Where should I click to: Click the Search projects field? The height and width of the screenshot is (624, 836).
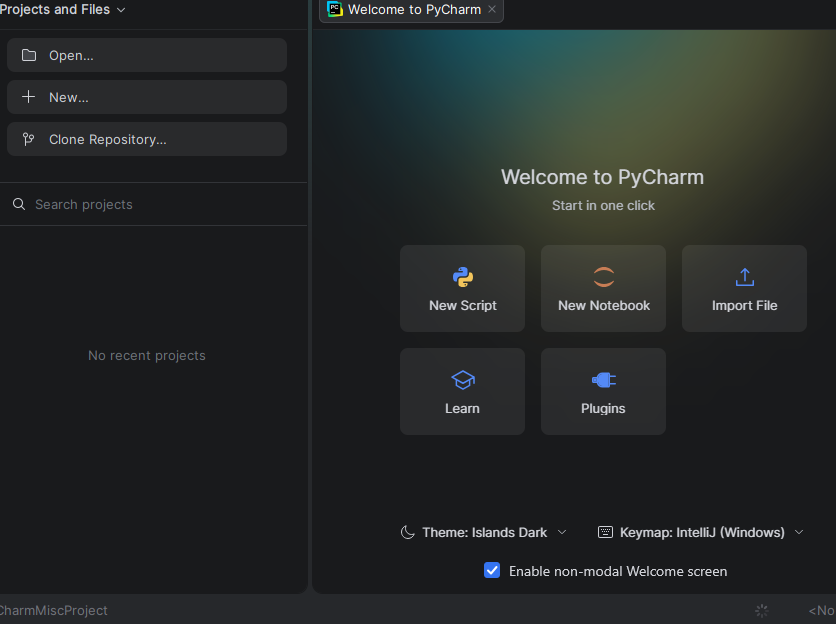coord(154,204)
